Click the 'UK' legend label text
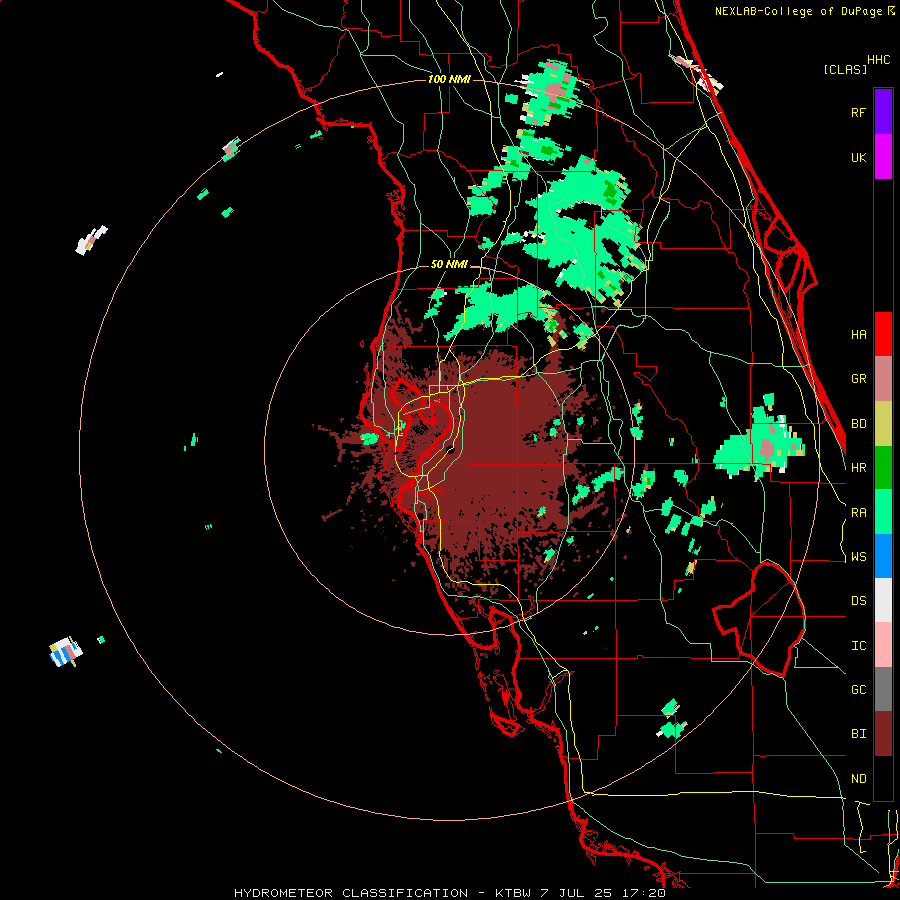Viewport: 900px width, 900px height. coord(858,157)
